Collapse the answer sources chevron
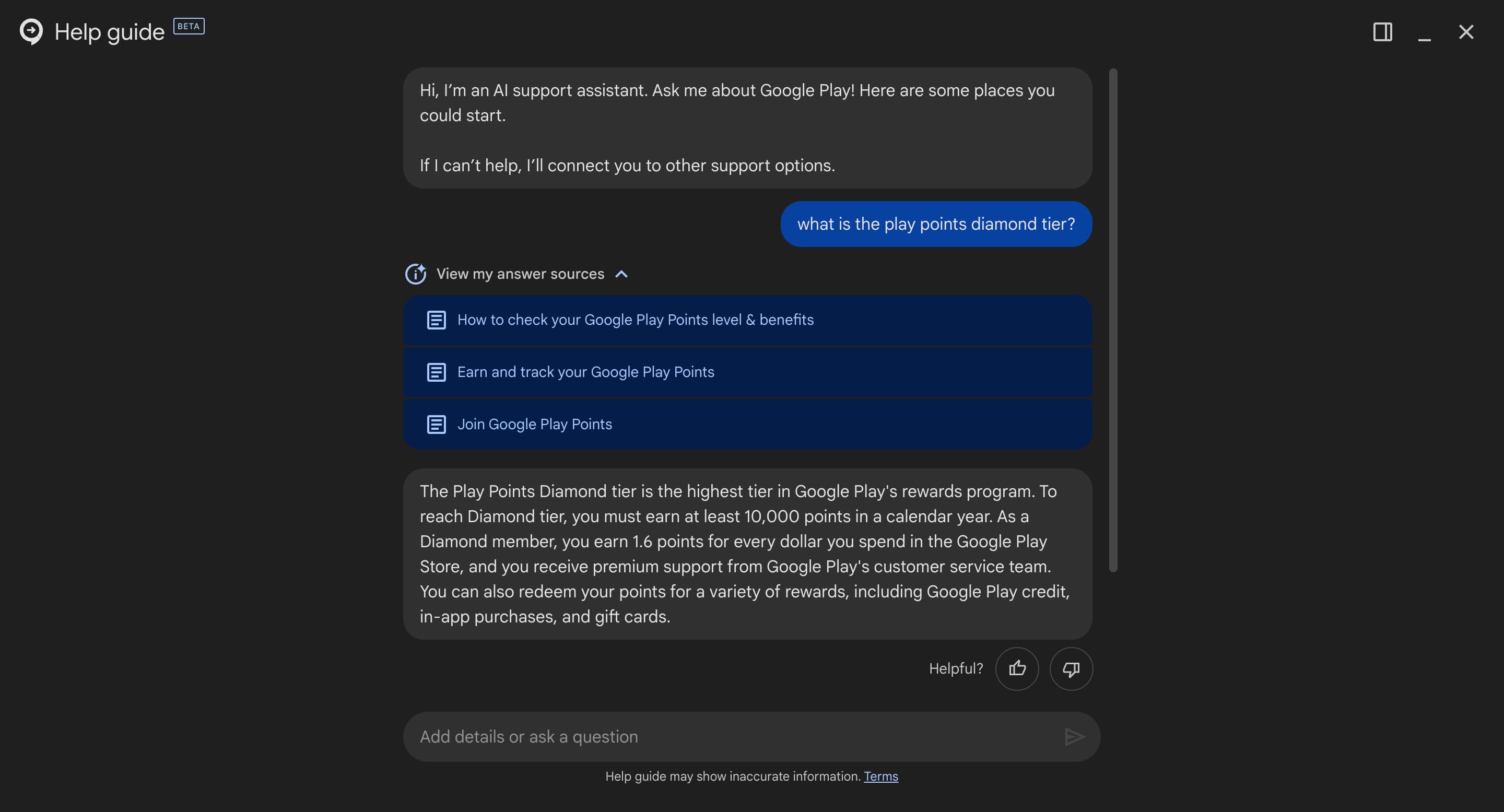Image resolution: width=1504 pixels, height=812 pixels. [x=622, y=274]
